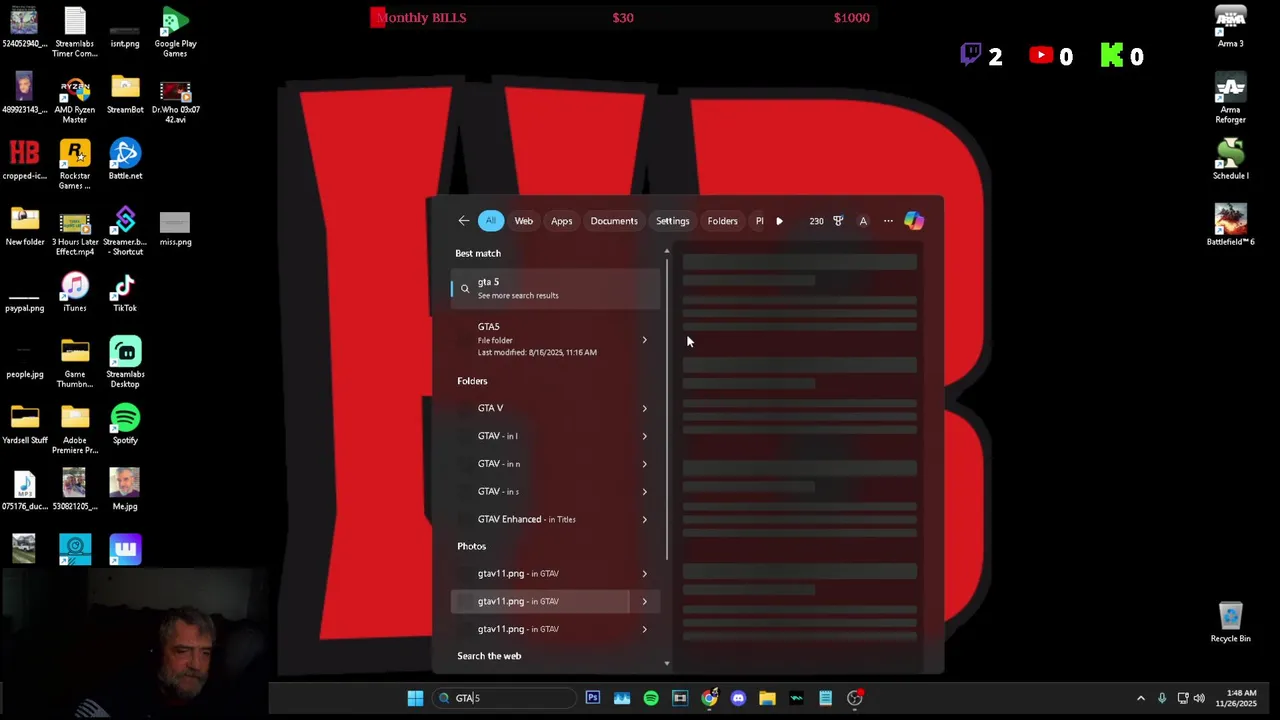Click the taskbar search box with GTA 5

[x=506, y=698]
